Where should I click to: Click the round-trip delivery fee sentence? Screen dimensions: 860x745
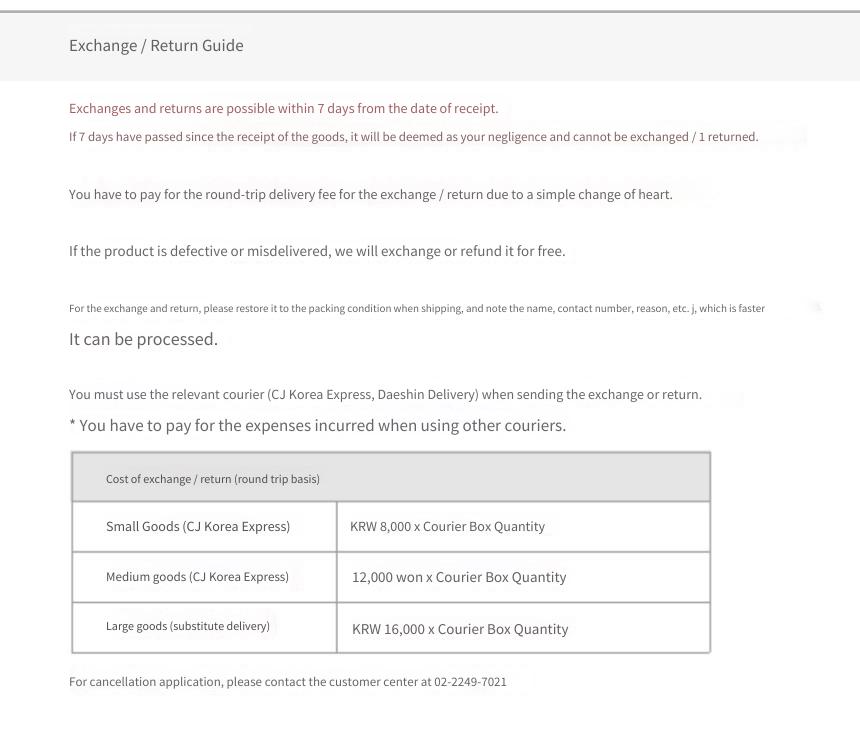click(371, 195)
